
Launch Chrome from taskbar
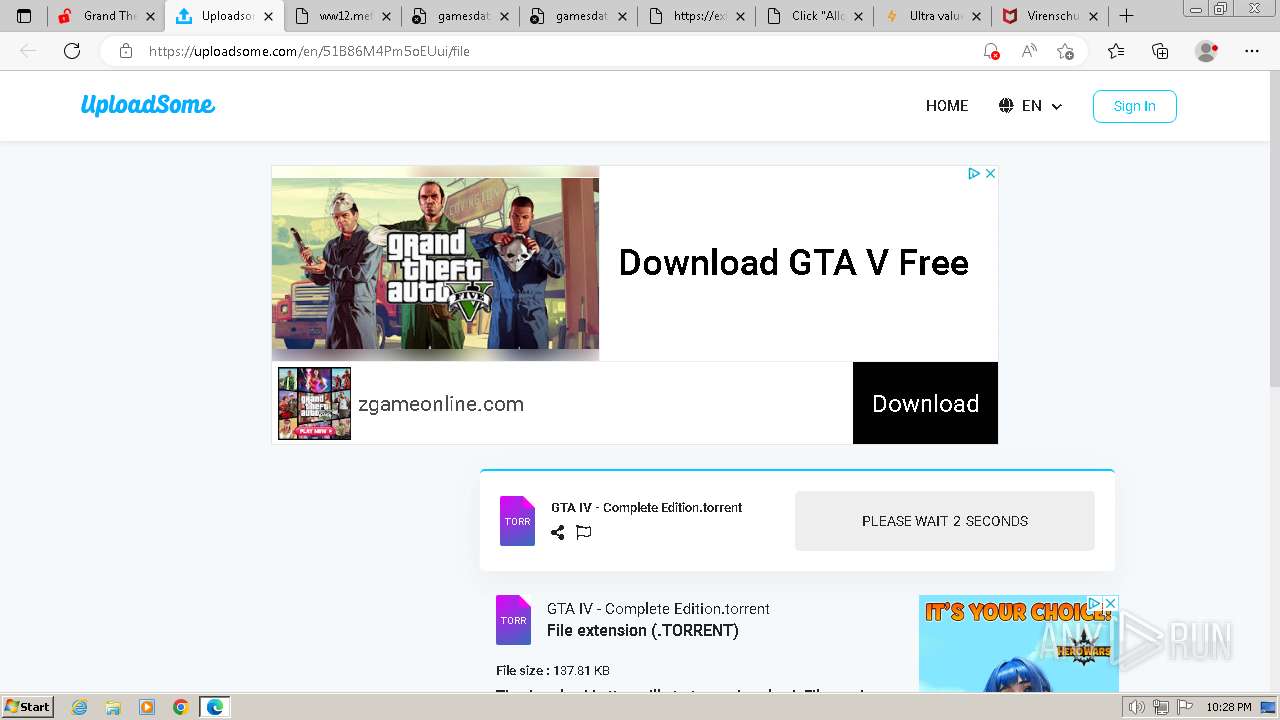point(181,707)
